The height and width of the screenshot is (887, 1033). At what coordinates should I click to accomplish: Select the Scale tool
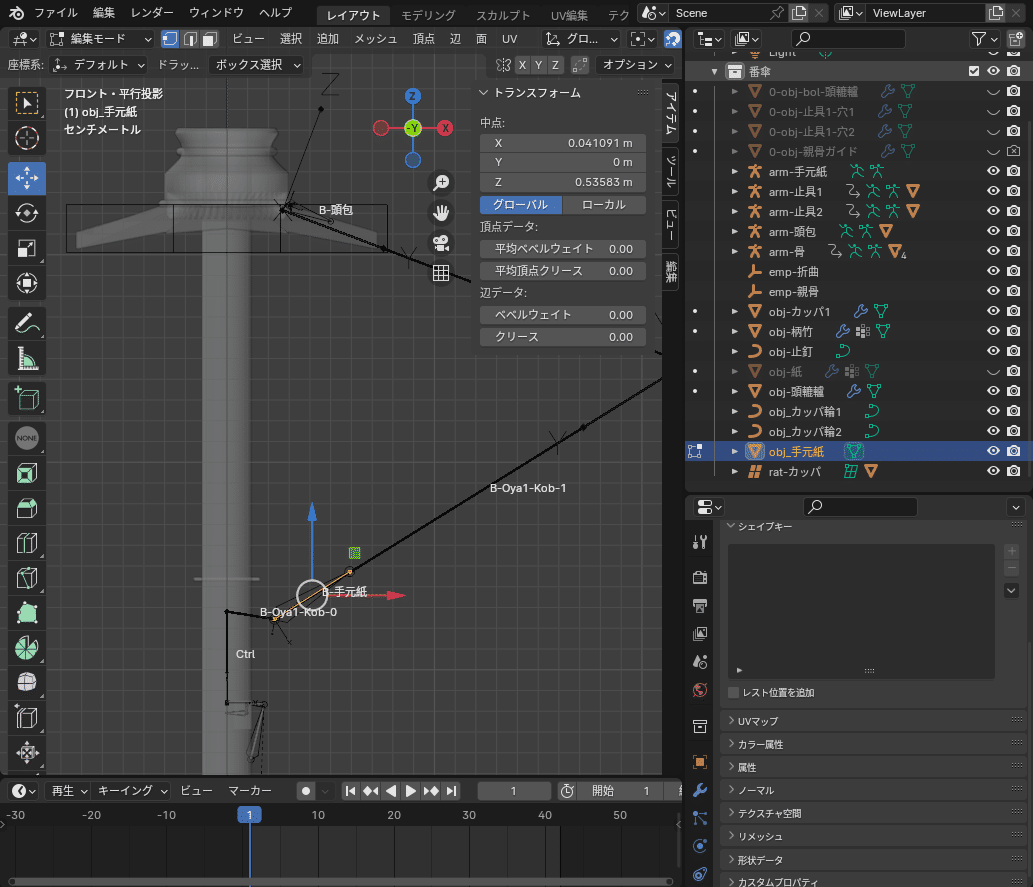27,248
